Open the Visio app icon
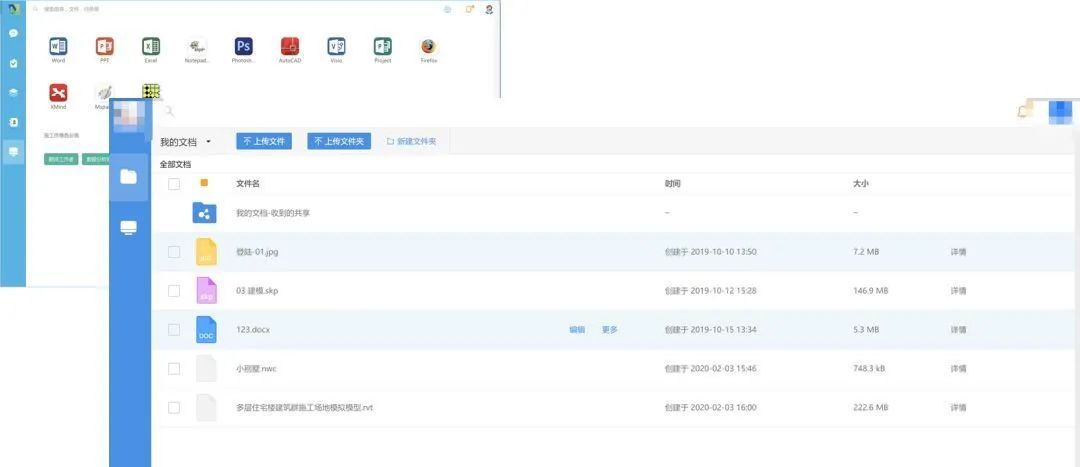Viewport: 1080px width, 467px height. coord(336,46)
